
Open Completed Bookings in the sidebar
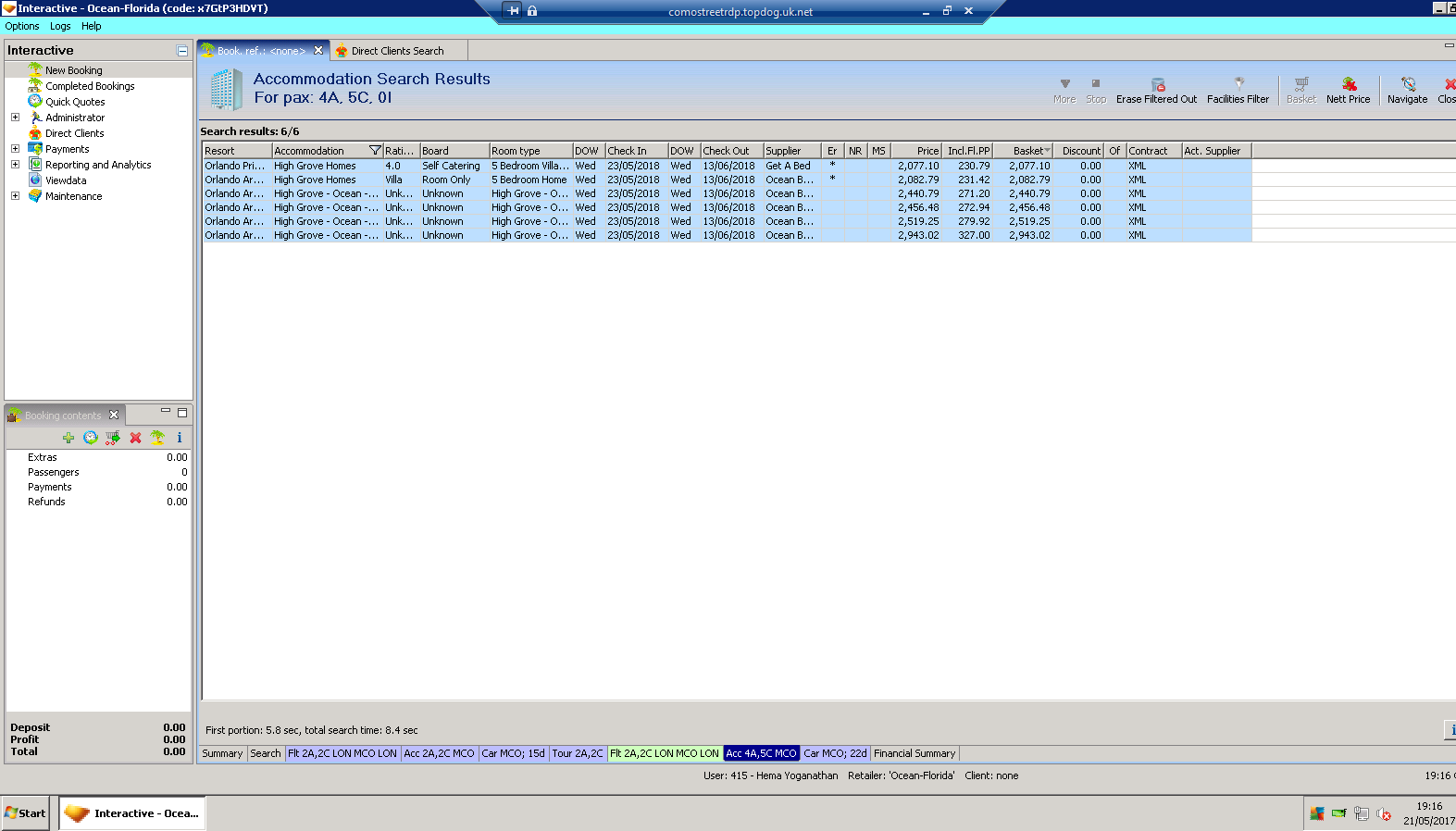point(90,86)
